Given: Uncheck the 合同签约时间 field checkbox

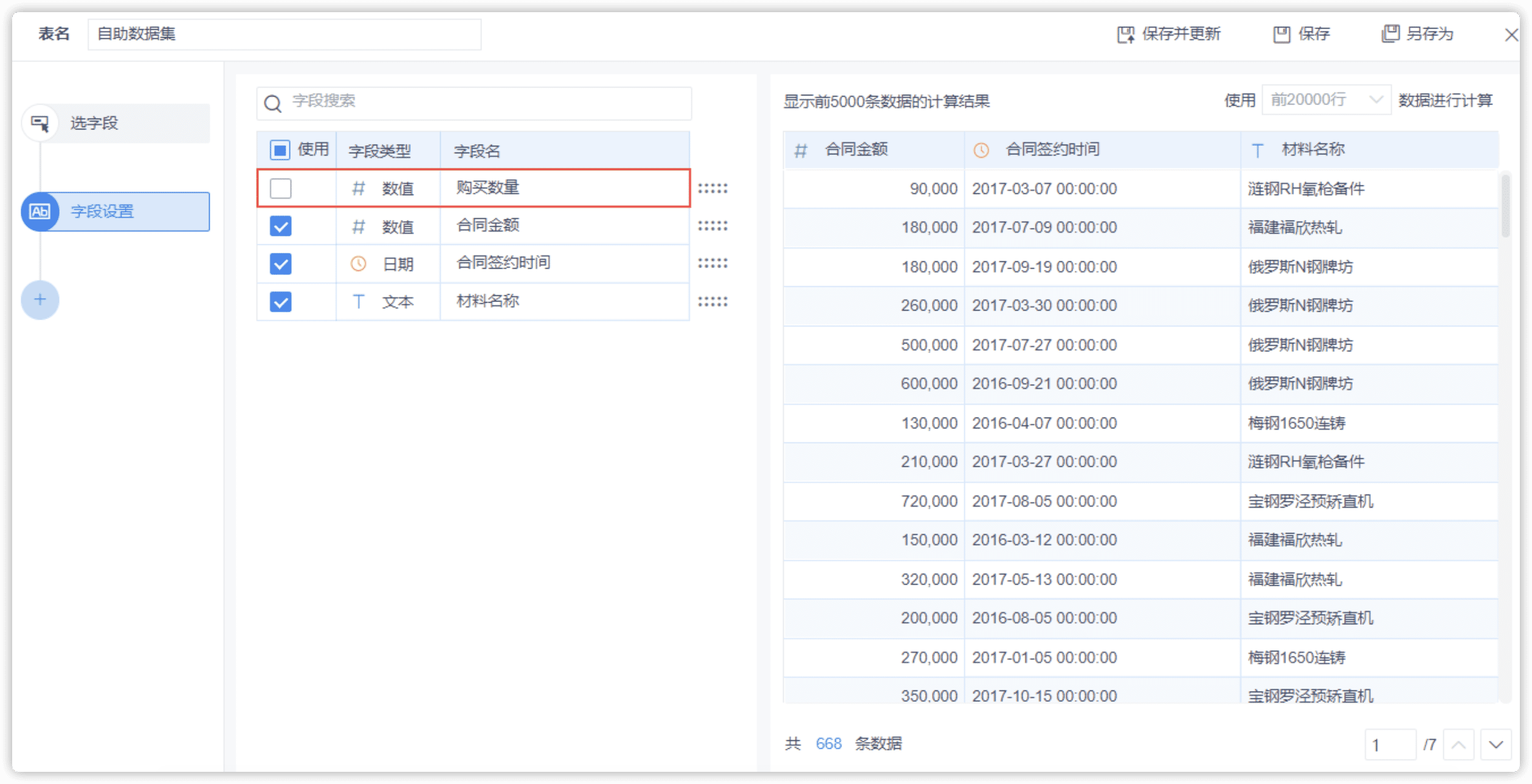Looking at the screenshot, I should [280, 264].
